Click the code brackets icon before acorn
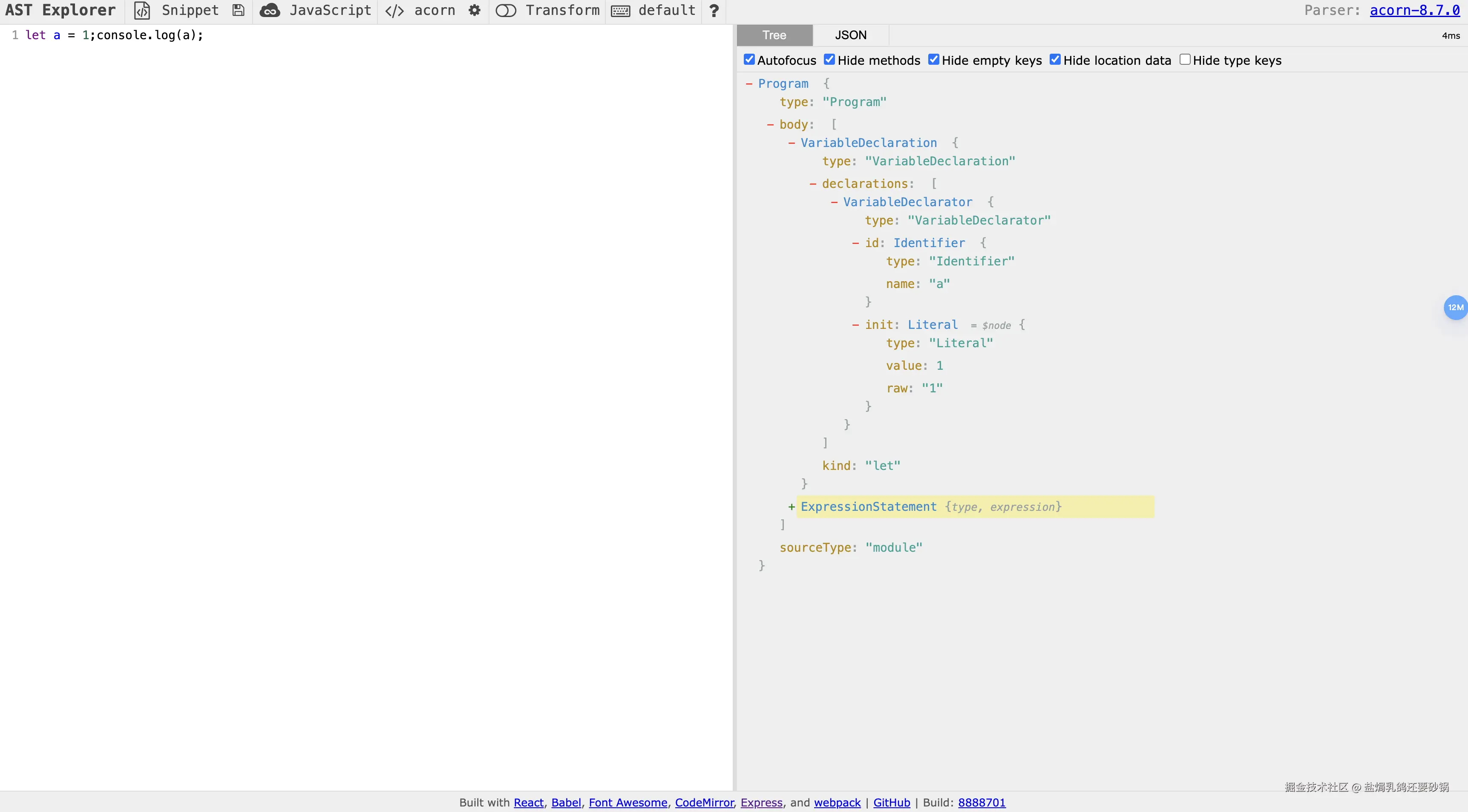 pos(394,11)
